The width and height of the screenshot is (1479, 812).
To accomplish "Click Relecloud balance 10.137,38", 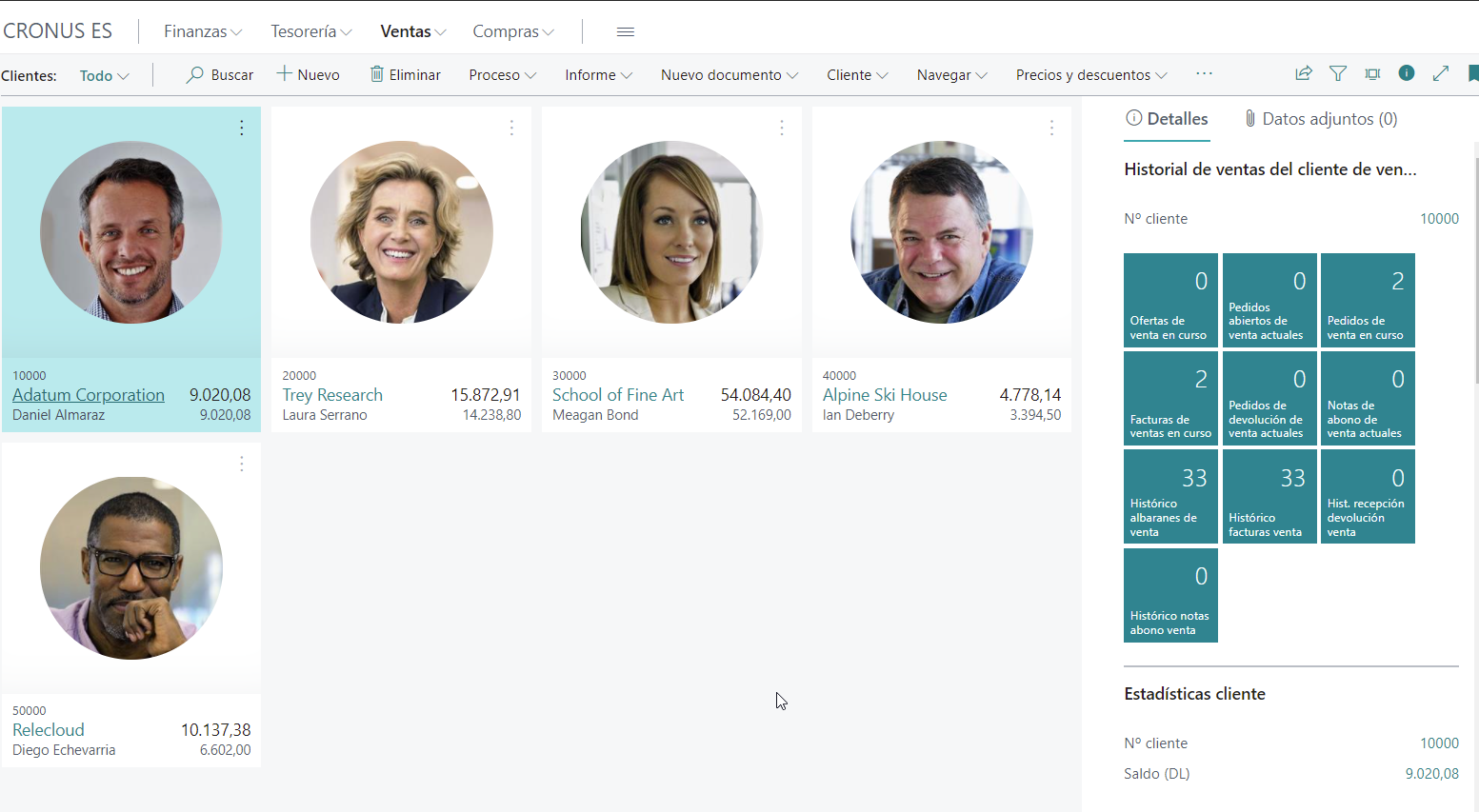I will pyautogui.click(x=216, y=730).
